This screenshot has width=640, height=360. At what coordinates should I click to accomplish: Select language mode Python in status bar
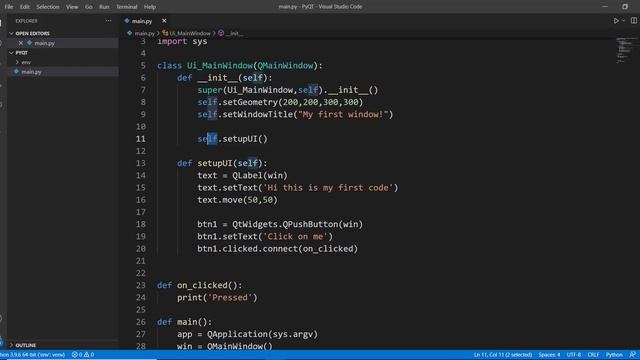(x=614, y=355)
